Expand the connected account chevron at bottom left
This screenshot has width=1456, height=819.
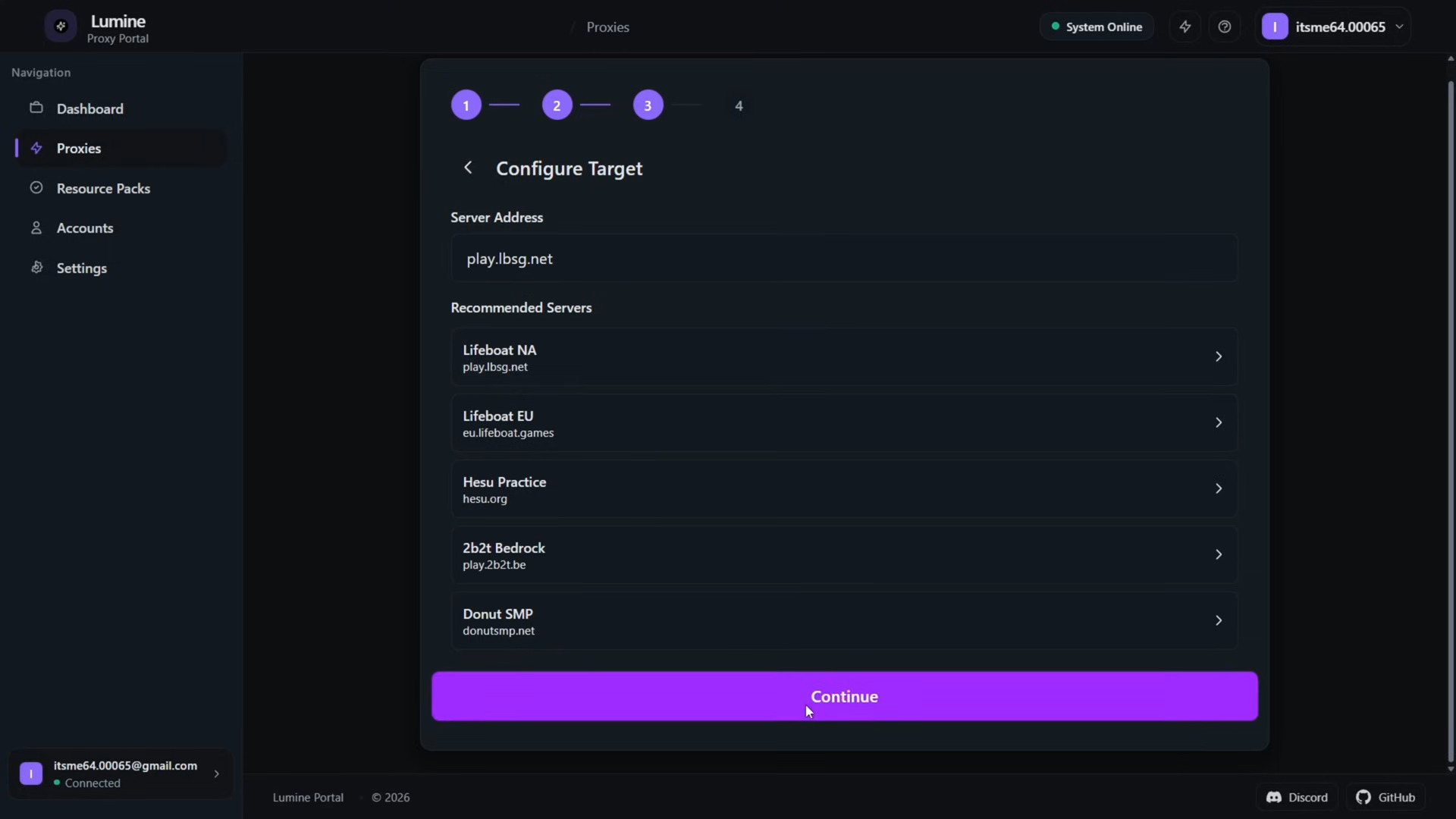(216, 773)
